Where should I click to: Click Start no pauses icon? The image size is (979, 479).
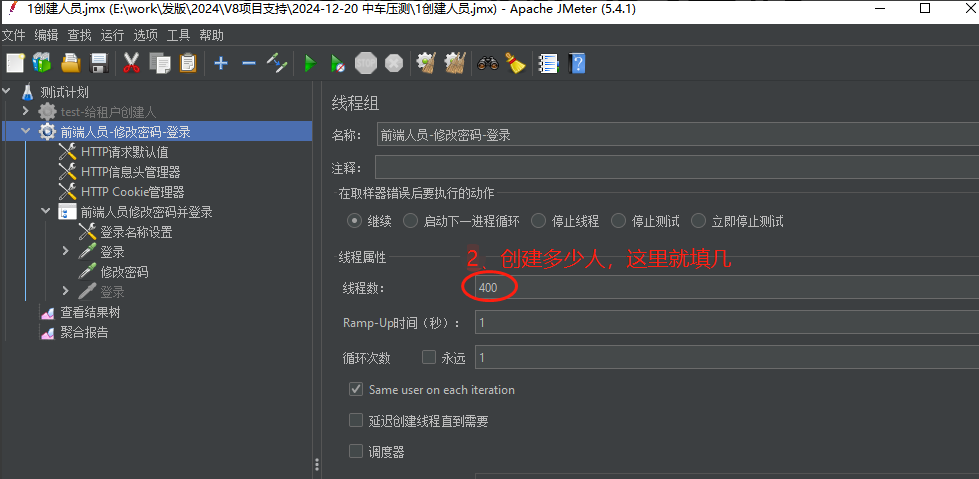coord(337,63)
